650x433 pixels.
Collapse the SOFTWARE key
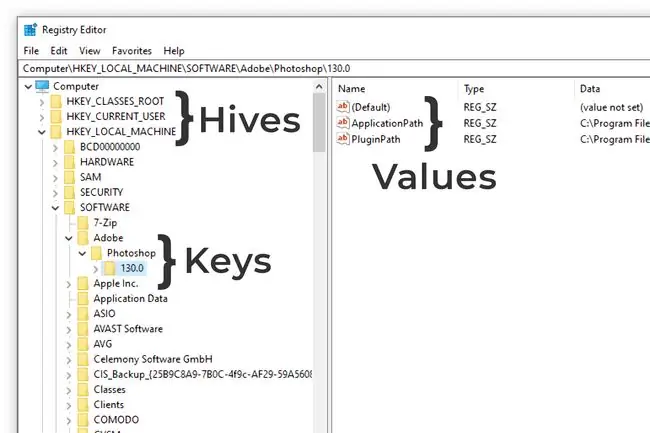(x=55, y=208)
